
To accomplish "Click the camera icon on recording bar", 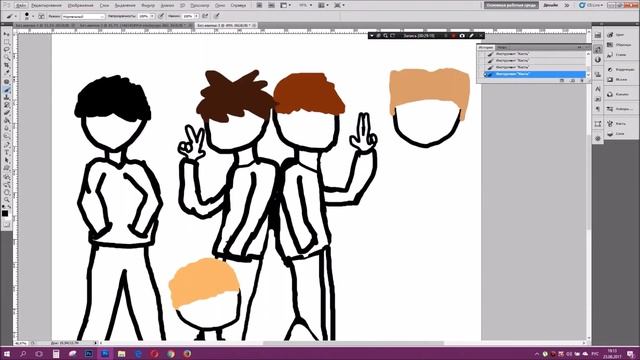I will point(462,36).
